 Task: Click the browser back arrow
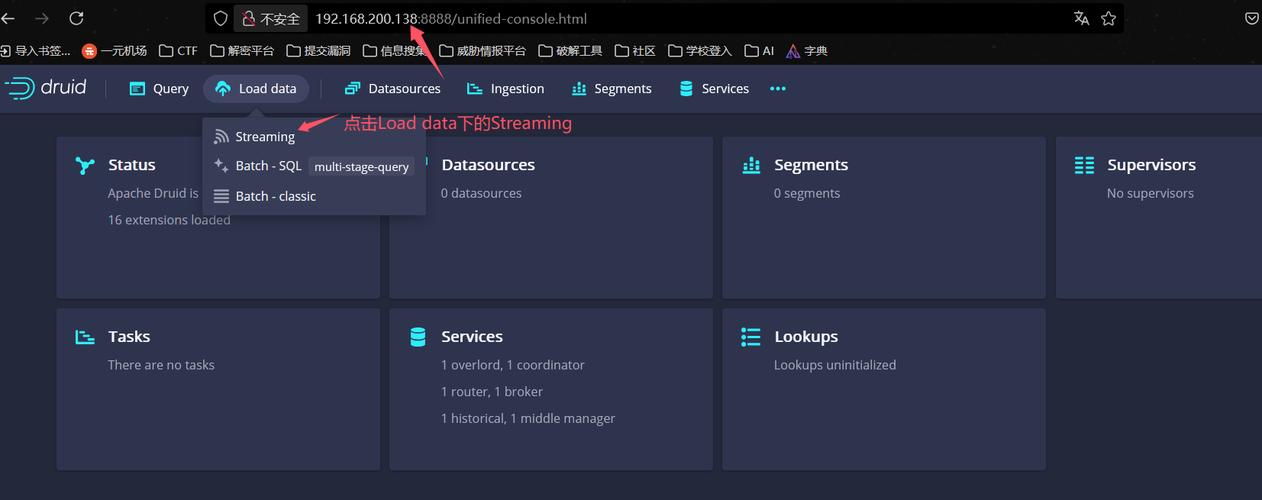tap(9, 18)
